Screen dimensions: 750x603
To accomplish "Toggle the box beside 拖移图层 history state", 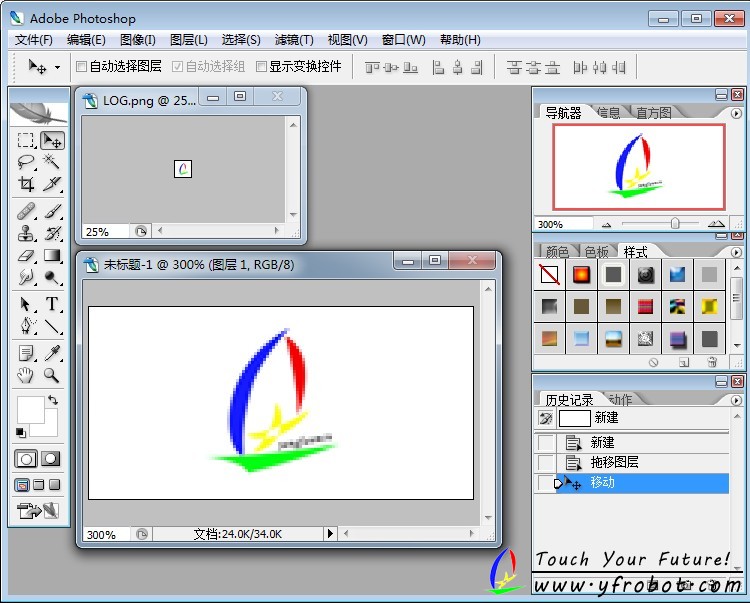I will point(545,463).
